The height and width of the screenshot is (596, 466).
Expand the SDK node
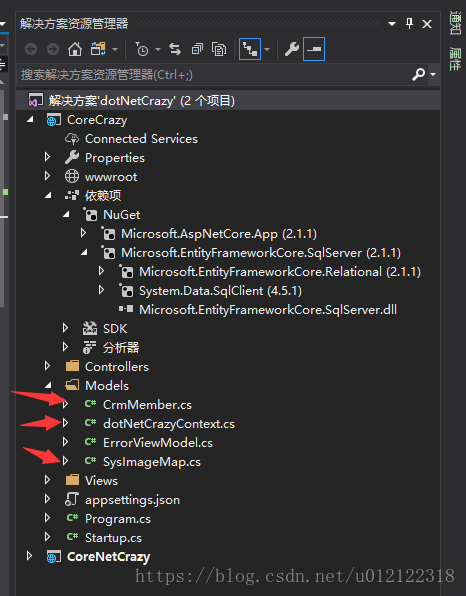pyautogui.click(x=65, y=328)
